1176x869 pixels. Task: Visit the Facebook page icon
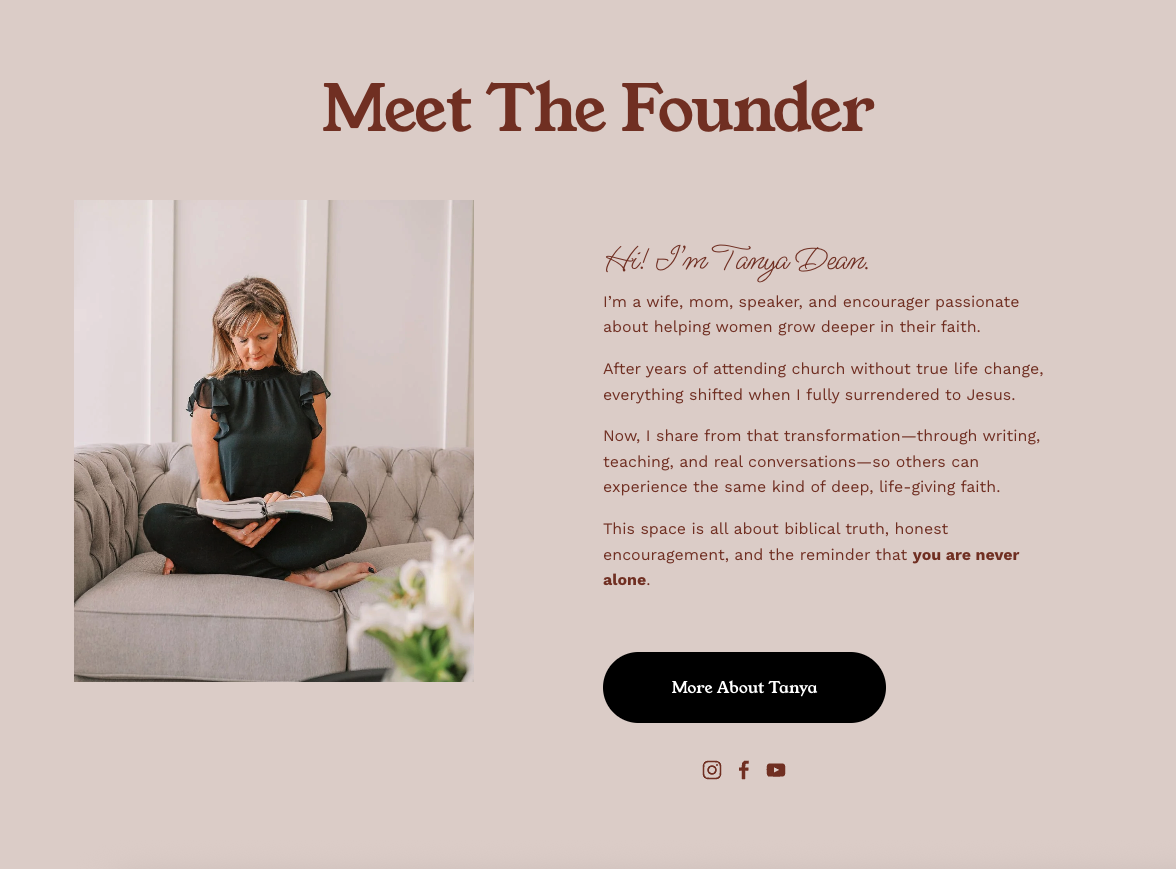(x=743, y=770)
